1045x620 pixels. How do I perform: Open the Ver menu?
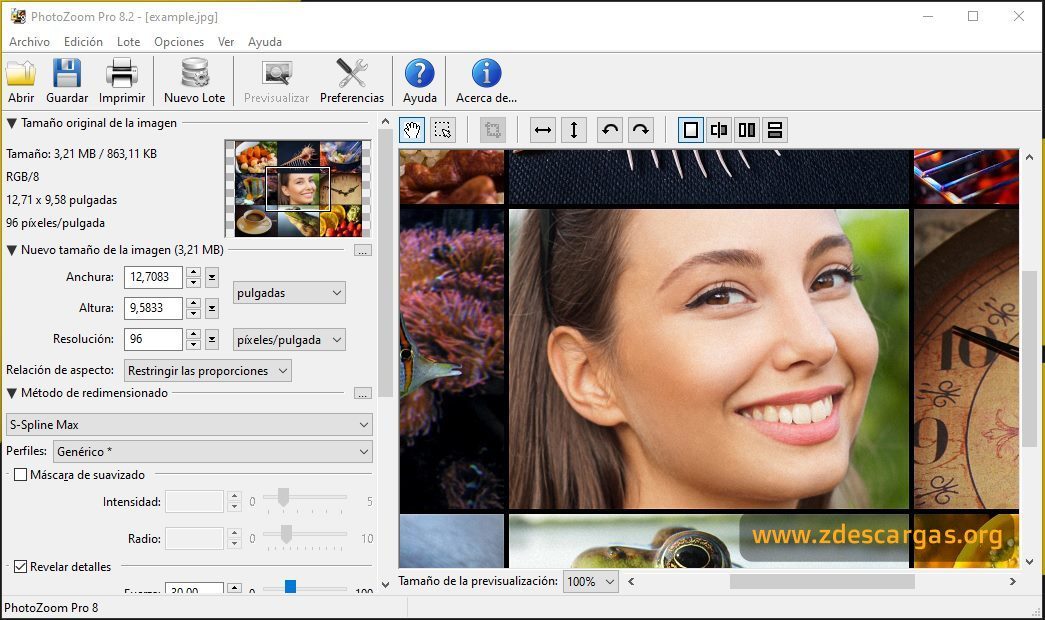(x=226, y=41)
